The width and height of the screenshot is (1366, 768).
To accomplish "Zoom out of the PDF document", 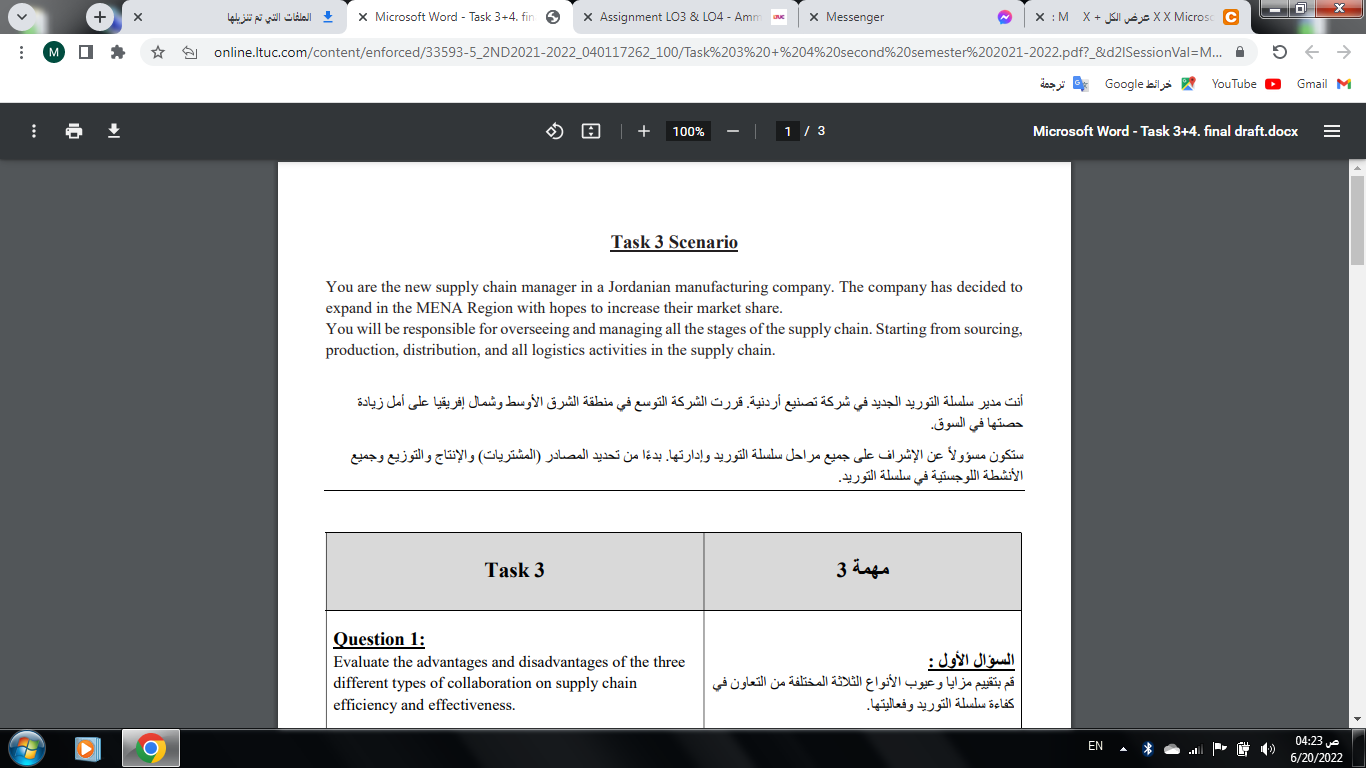I will coord(731,130).
